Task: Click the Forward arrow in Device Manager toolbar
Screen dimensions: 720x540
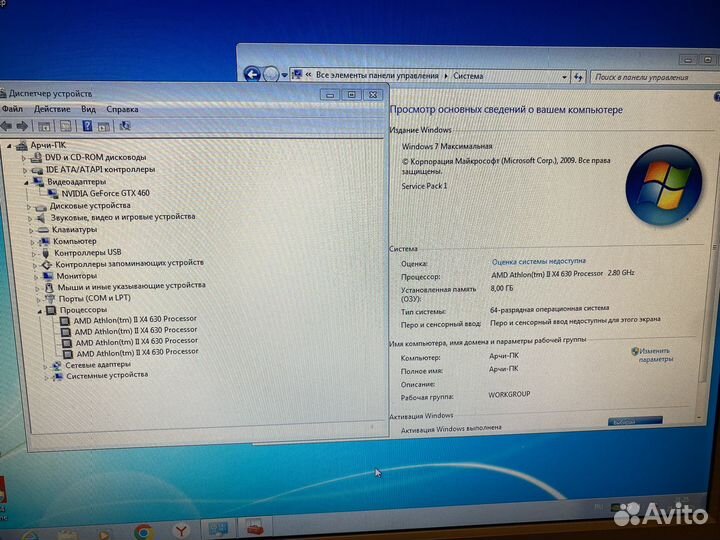Action: coord(22,126)
